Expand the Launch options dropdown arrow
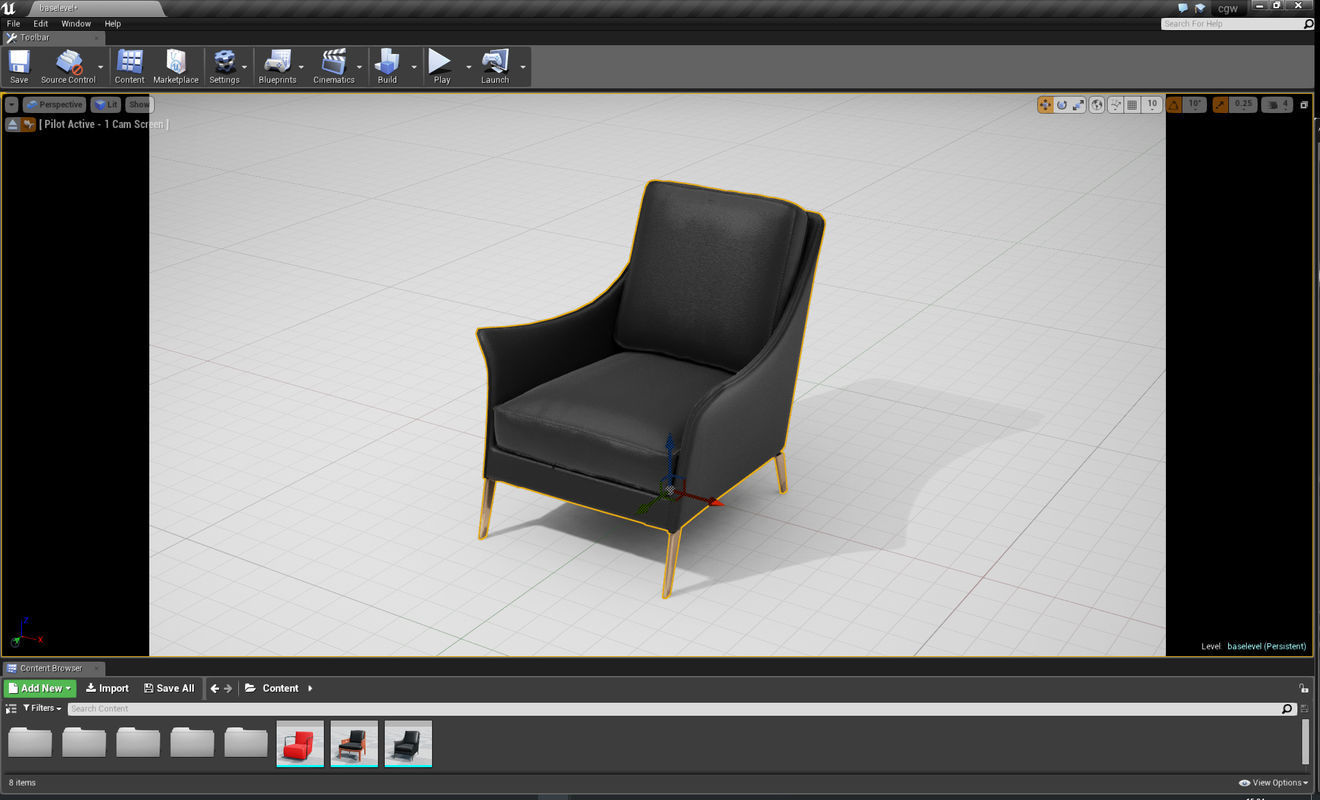The image size is (1320, 800). click(523, 68)
